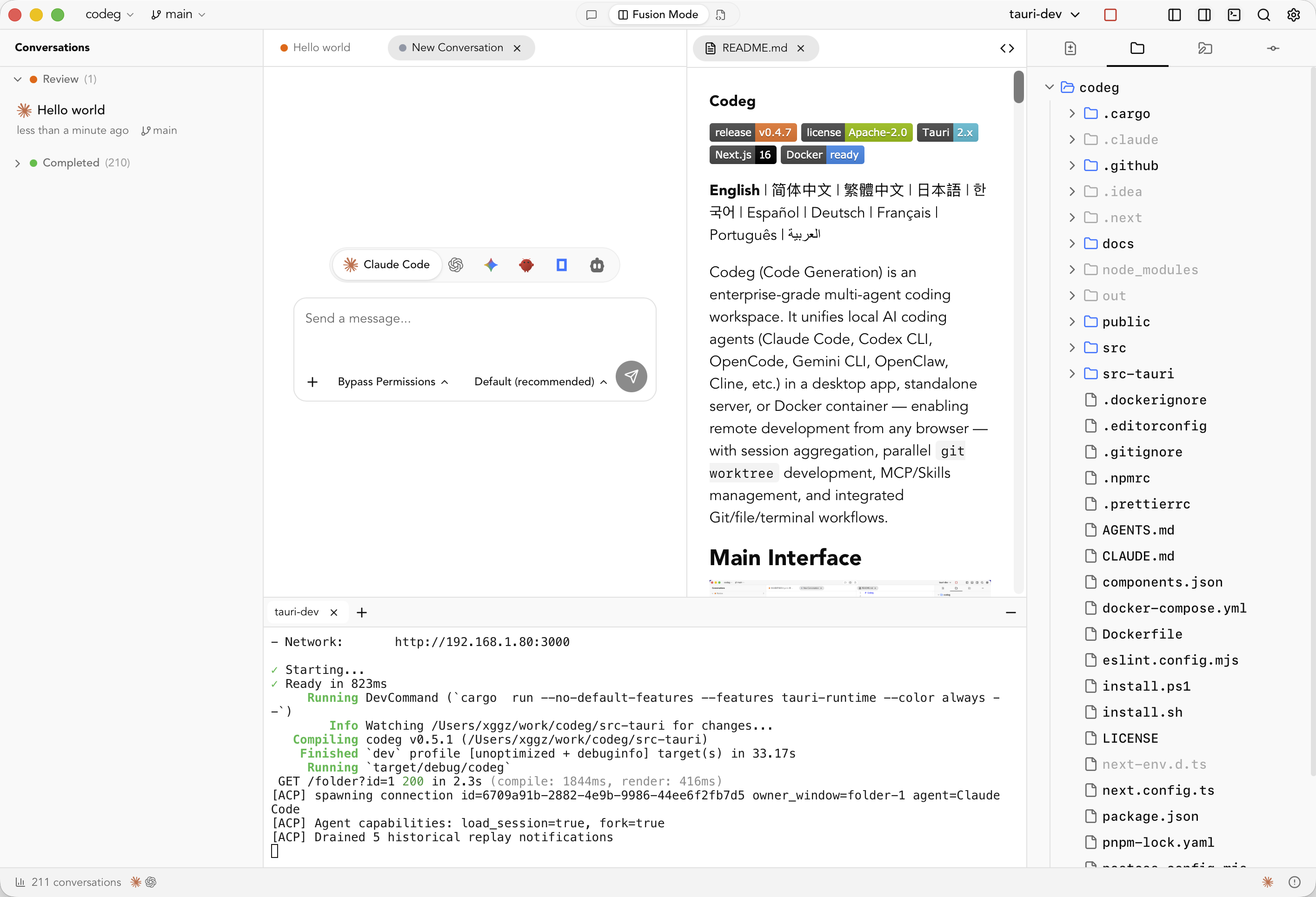Viewport: 1316px width, 897px height.
Task: Open the CLAUDE.md file
Action: tap(1138, 556)
